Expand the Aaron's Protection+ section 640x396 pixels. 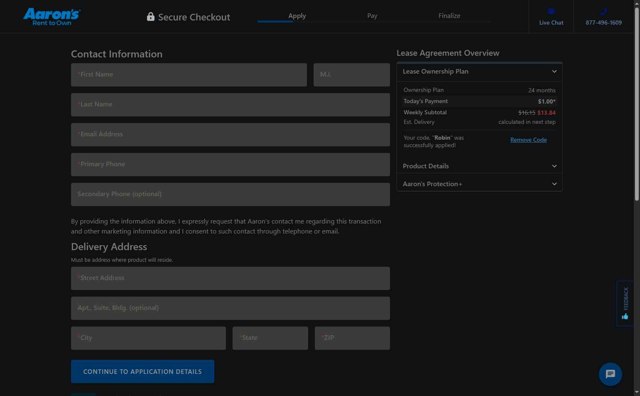click(x=479, y=184)
